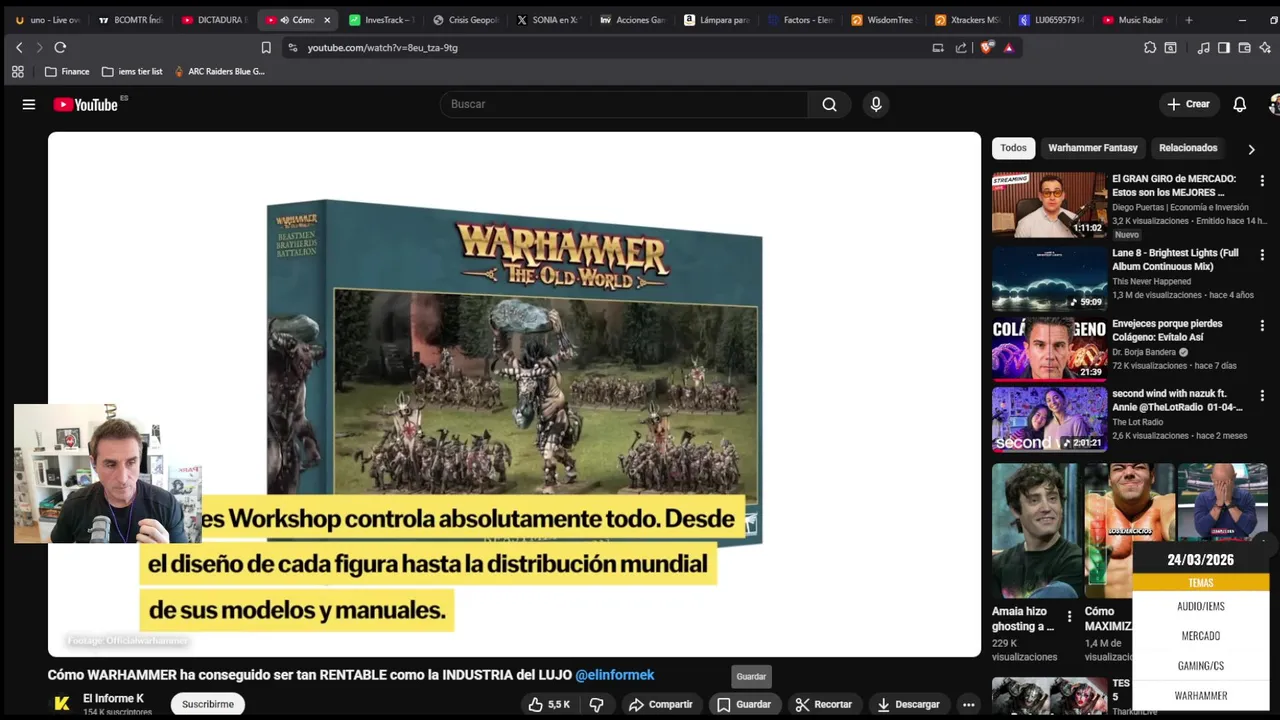Image resolution: width=1280 pixels, height=720 pixels.
Task: Open the media control music note icon
Action: tap(1203, 47)
